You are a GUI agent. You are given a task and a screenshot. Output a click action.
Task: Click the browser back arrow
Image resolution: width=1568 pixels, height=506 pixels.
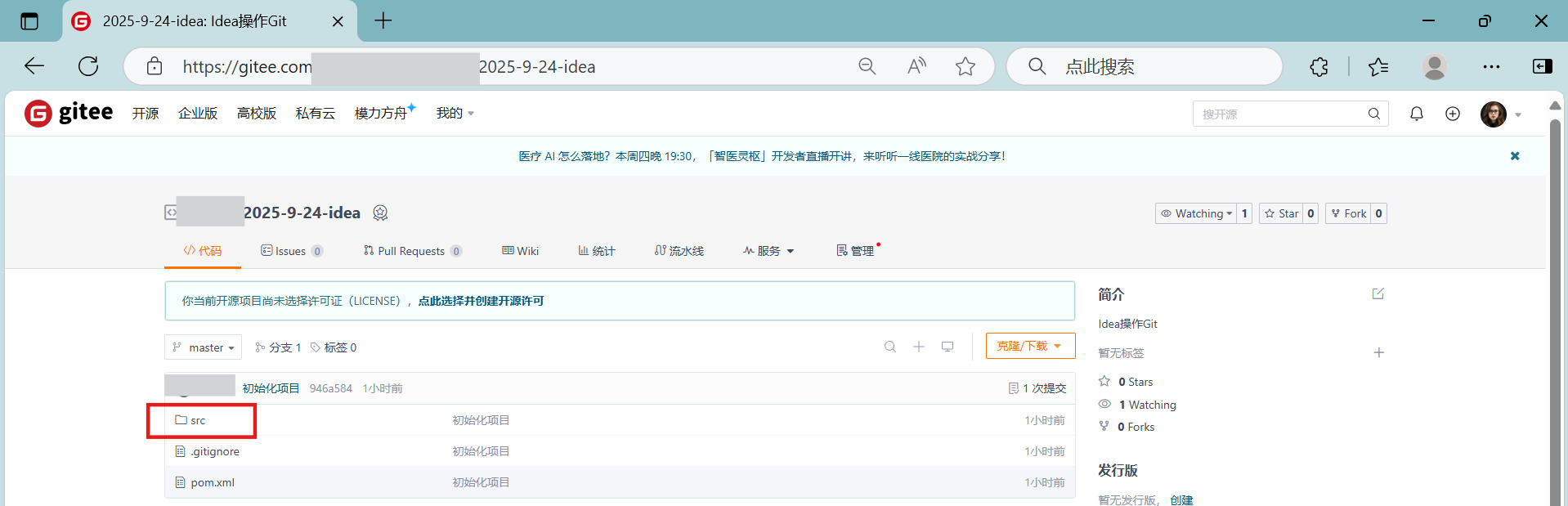pyautogui.click(x=34, y=66)
